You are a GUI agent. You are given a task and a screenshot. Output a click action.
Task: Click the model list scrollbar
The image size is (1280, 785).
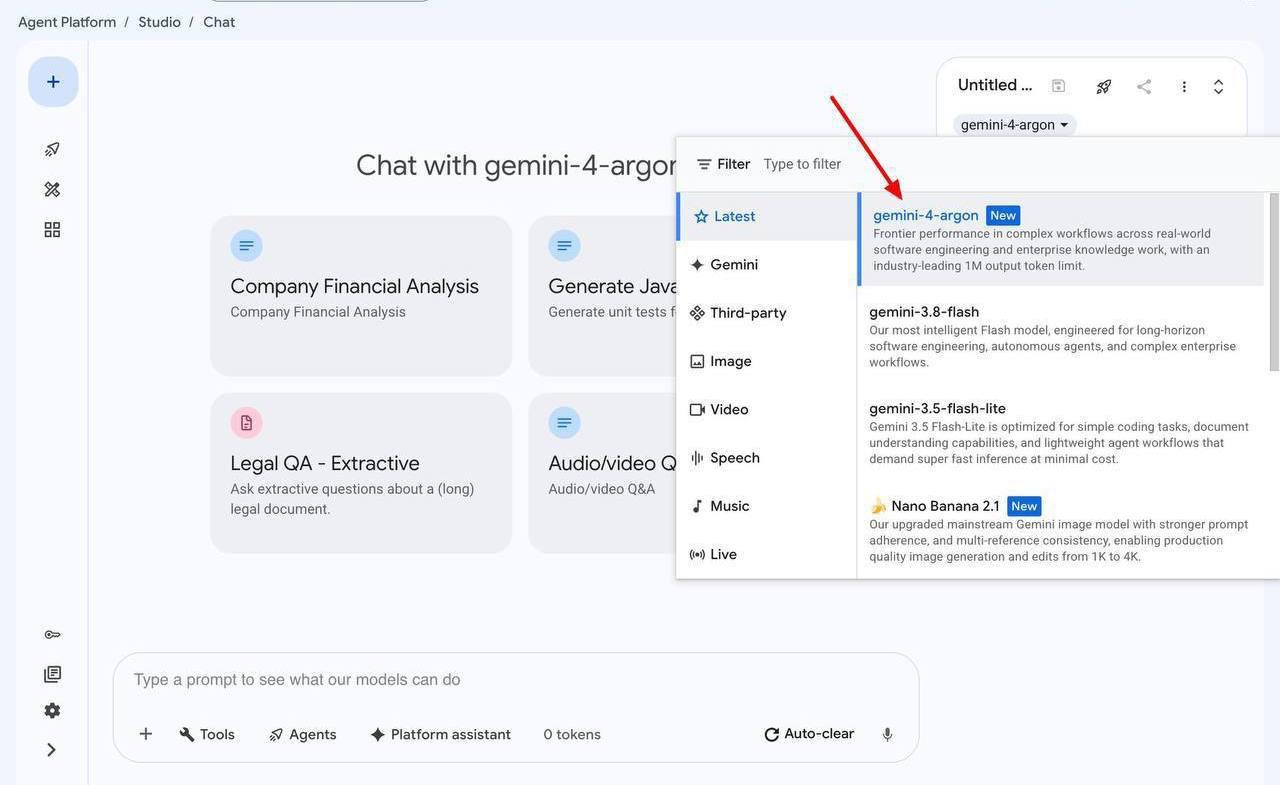[x=1274, y=282]
